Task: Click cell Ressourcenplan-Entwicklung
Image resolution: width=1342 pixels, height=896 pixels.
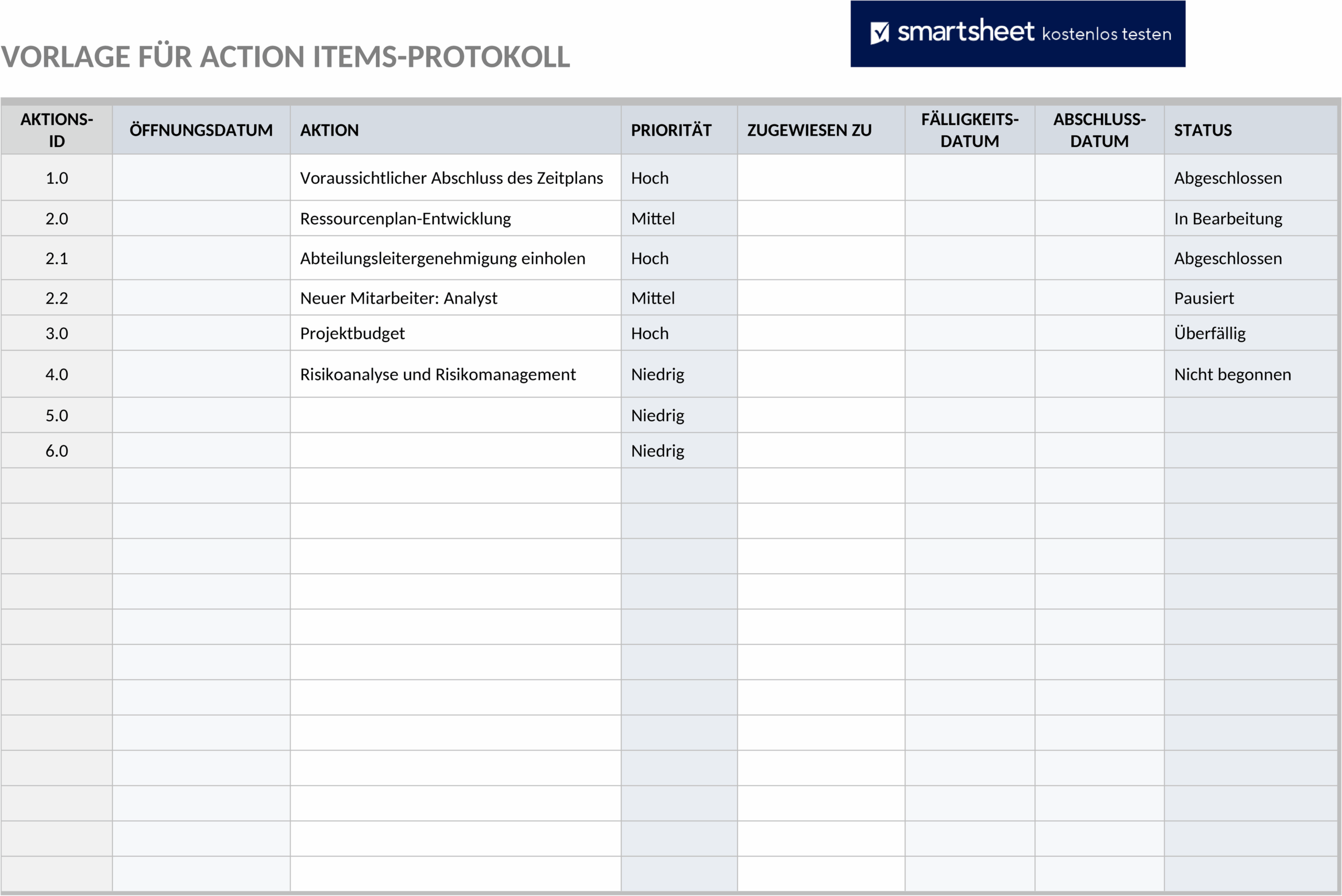Action: pyautogui.click(x=456, y=218)
